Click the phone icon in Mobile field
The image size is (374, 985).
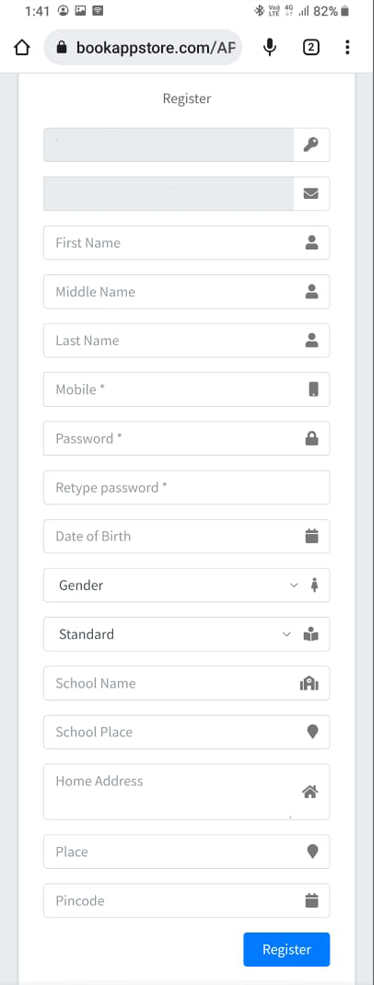coord(313,389)
